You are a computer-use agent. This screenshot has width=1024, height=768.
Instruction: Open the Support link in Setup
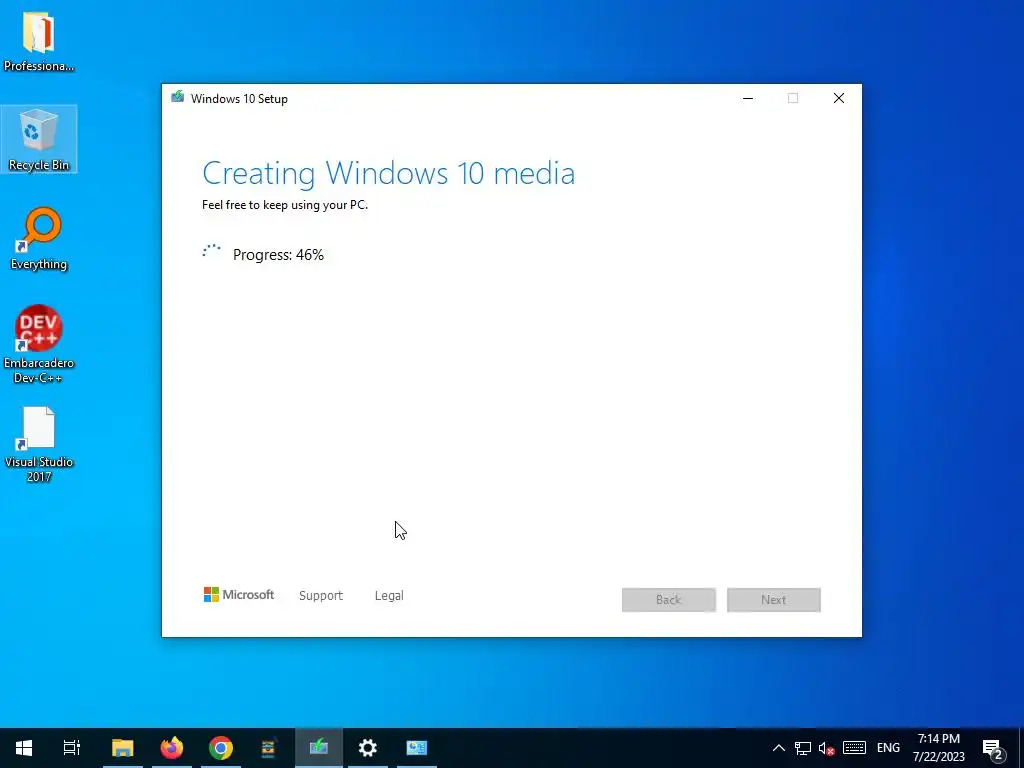click(321, 596)
